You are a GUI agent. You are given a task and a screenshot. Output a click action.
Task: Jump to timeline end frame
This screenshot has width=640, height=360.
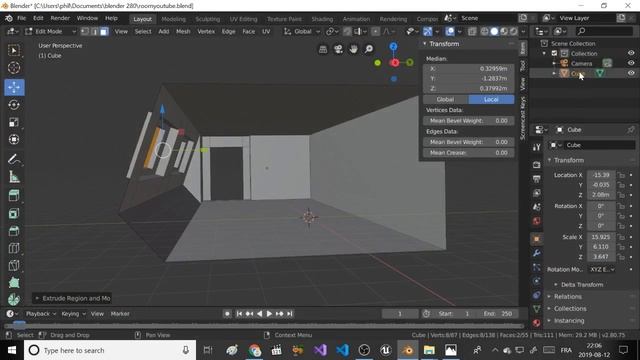(x=289, y=313)
